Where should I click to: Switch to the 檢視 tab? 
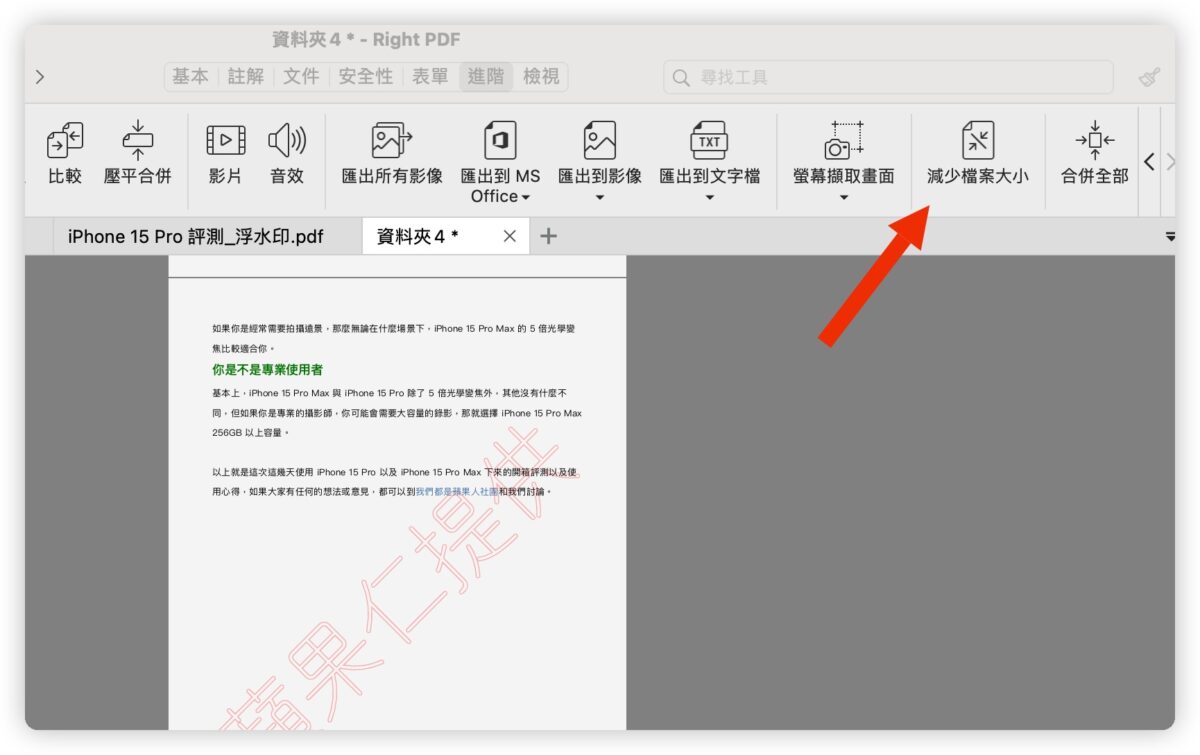[541, 77]
